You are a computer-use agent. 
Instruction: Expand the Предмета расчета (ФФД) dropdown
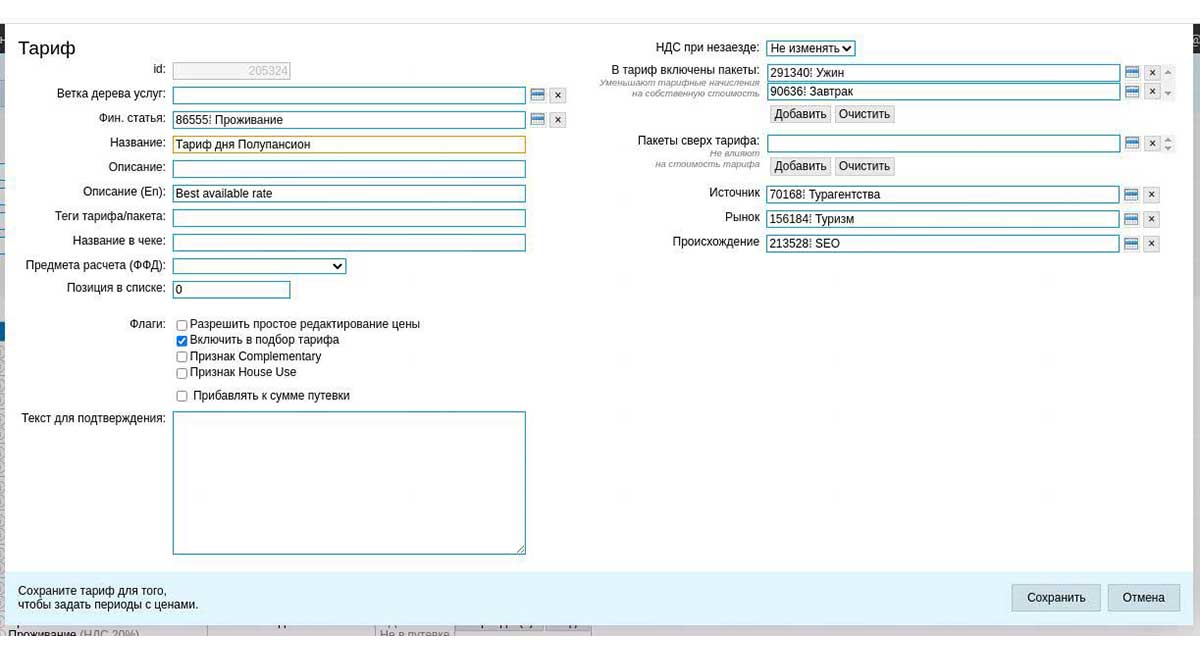(259, 266)
